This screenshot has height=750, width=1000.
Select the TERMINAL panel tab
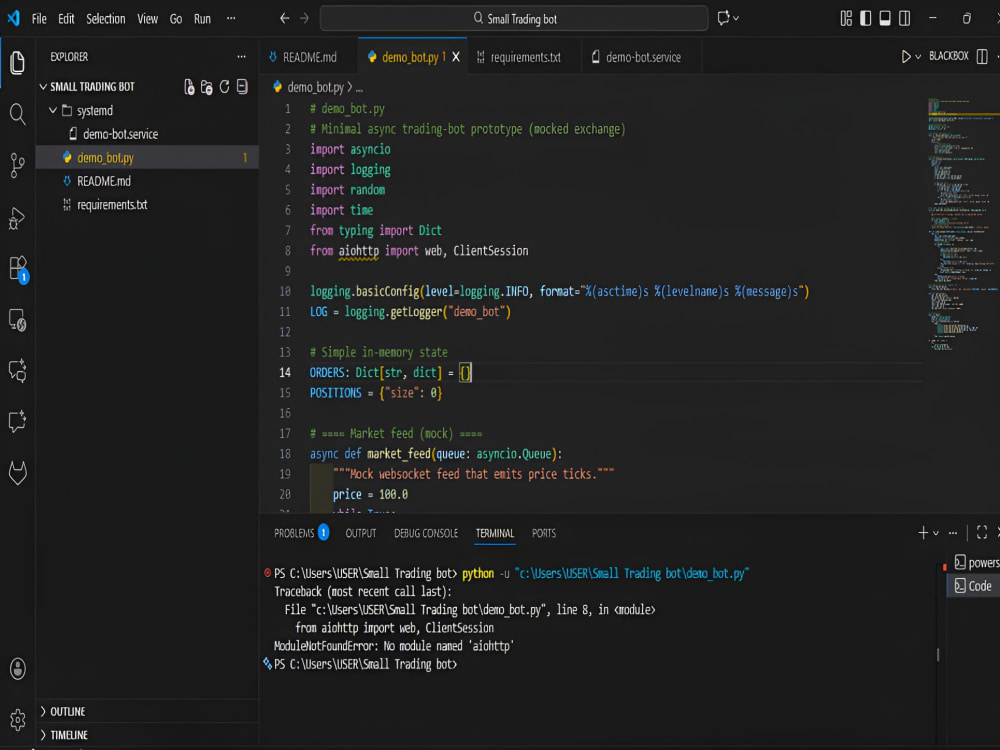coord(495,533)
